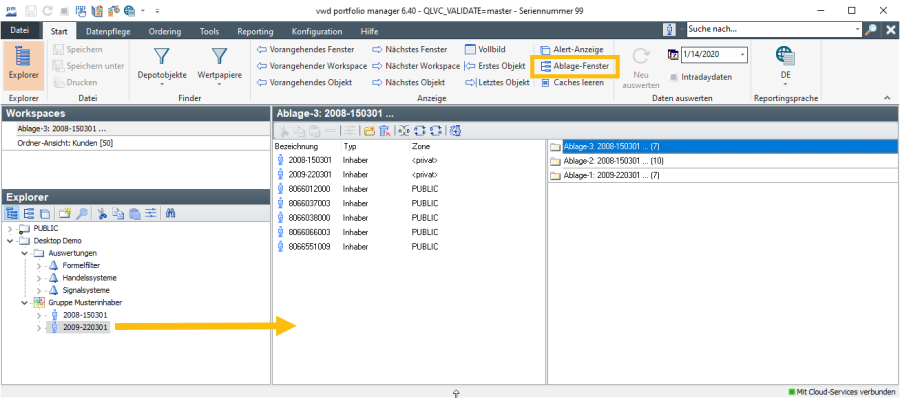Image resolution: width=900 pixels, height=398 pixels.
Task: Click the magnifier search icon in title ribbon
Action: point(871,29)
